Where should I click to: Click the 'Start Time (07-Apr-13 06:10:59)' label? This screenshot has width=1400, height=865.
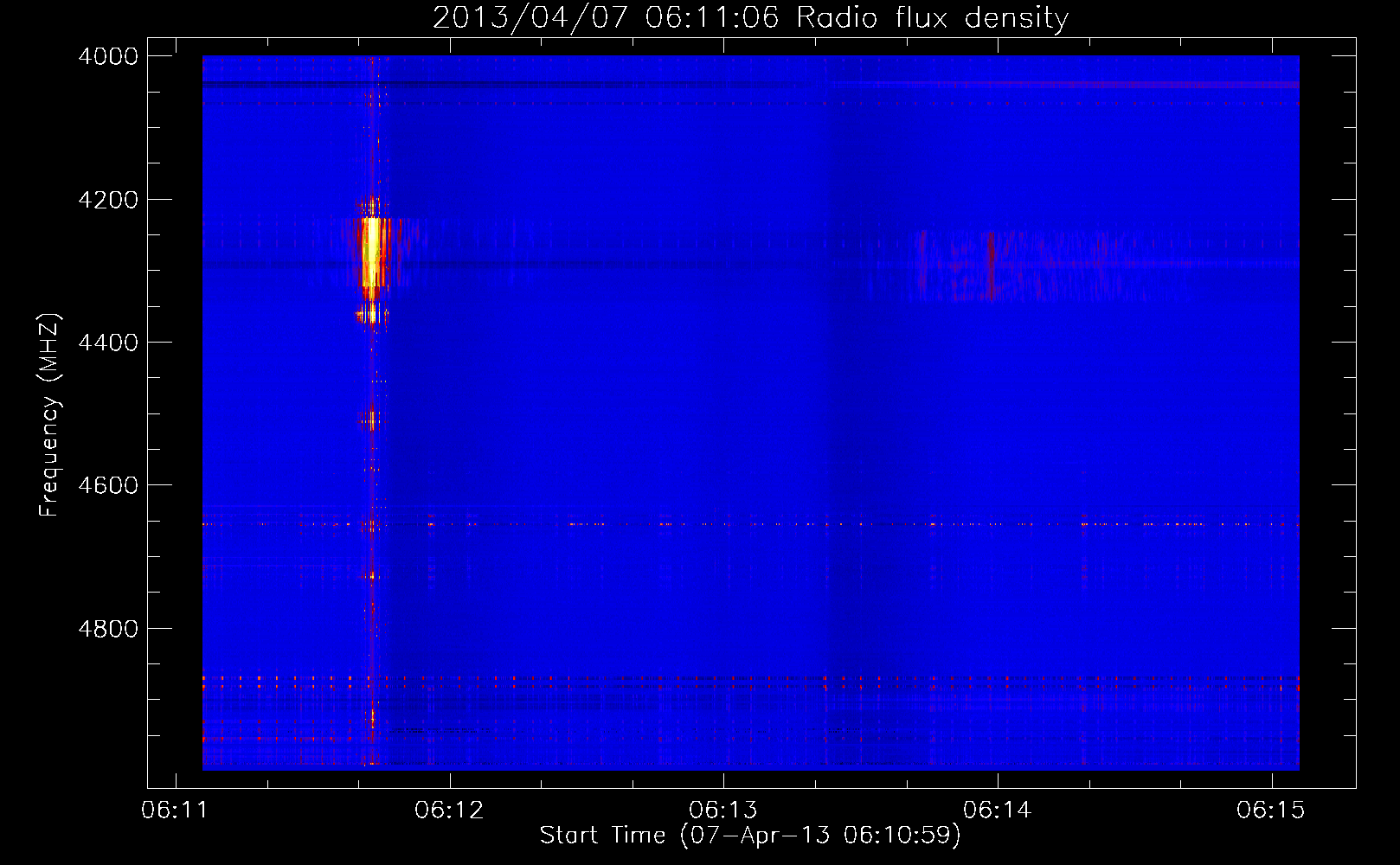750,836
